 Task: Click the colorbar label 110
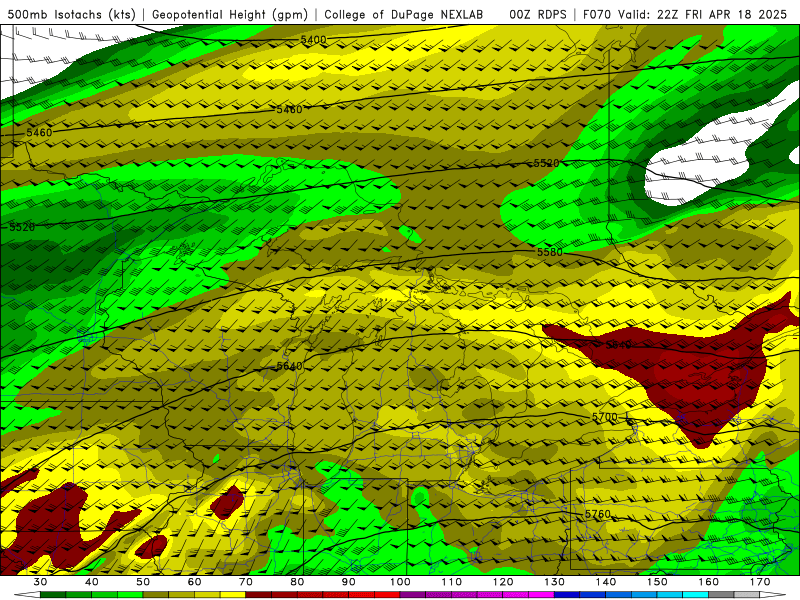click(x=452, y=582)
